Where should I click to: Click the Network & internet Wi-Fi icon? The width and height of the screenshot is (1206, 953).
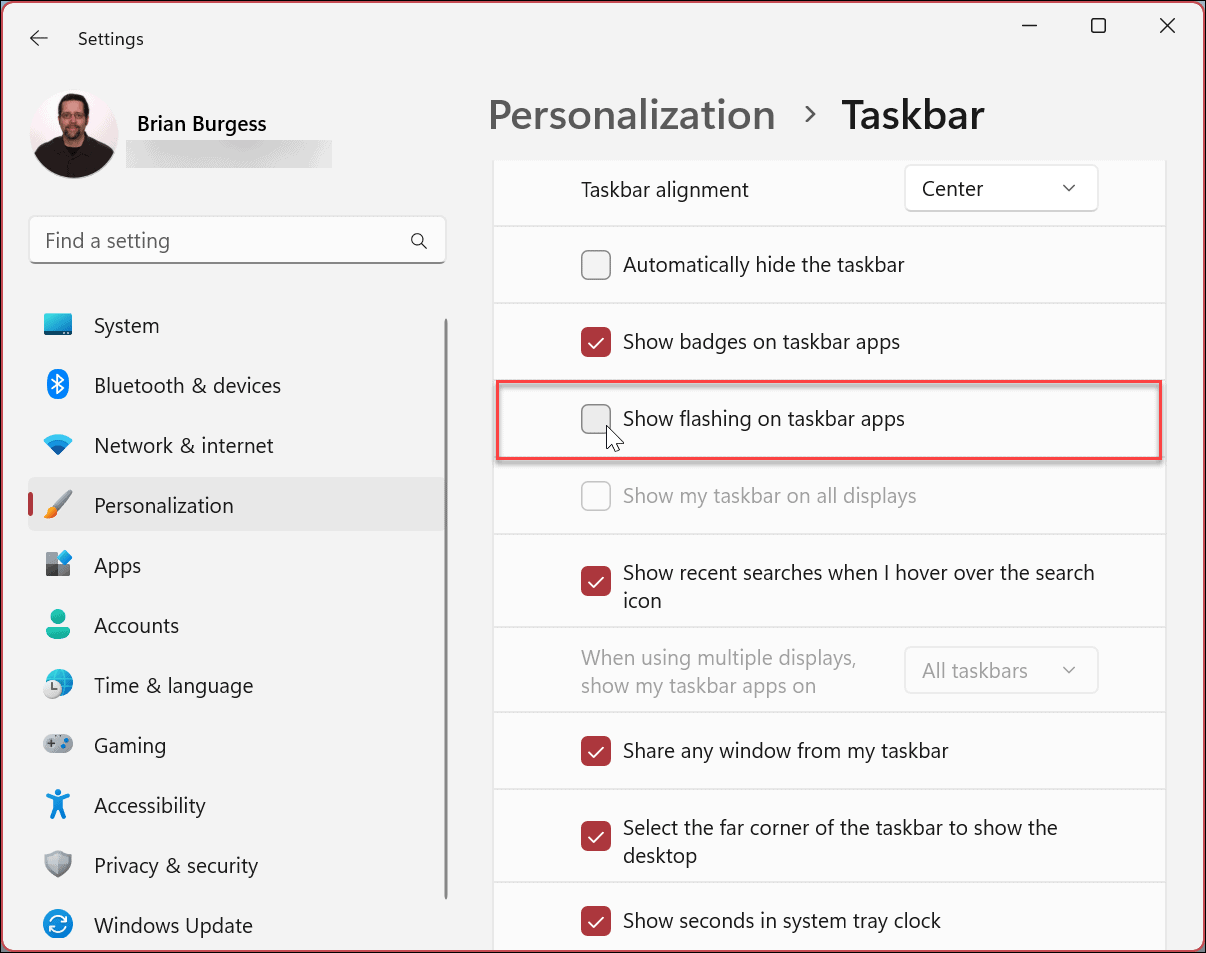tap(58, 446)
